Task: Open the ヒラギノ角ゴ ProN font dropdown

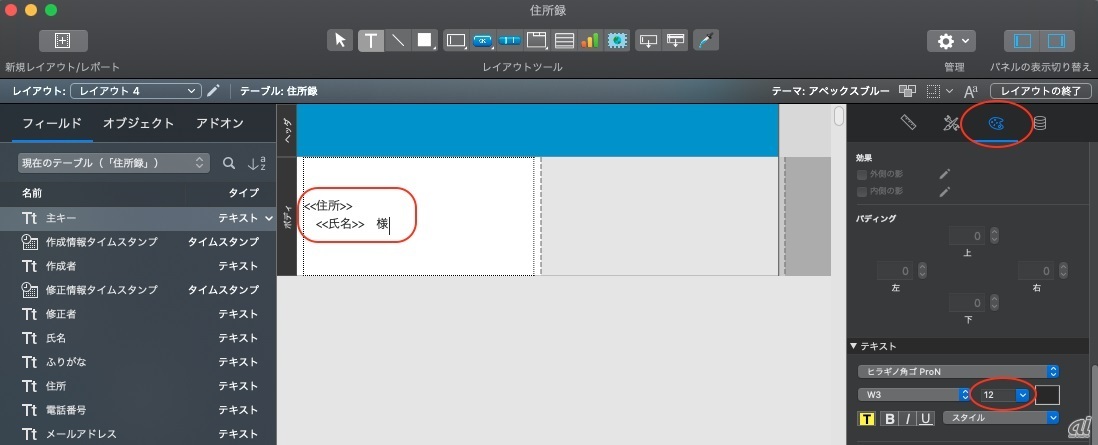Action: coord(958,371)
